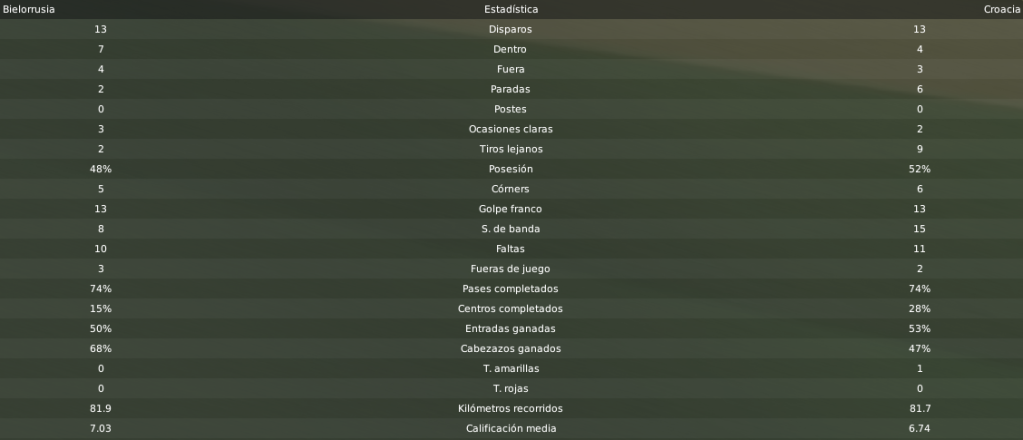Click Bielorrusia's 7.03 average rating value

[x=100, y=429]
